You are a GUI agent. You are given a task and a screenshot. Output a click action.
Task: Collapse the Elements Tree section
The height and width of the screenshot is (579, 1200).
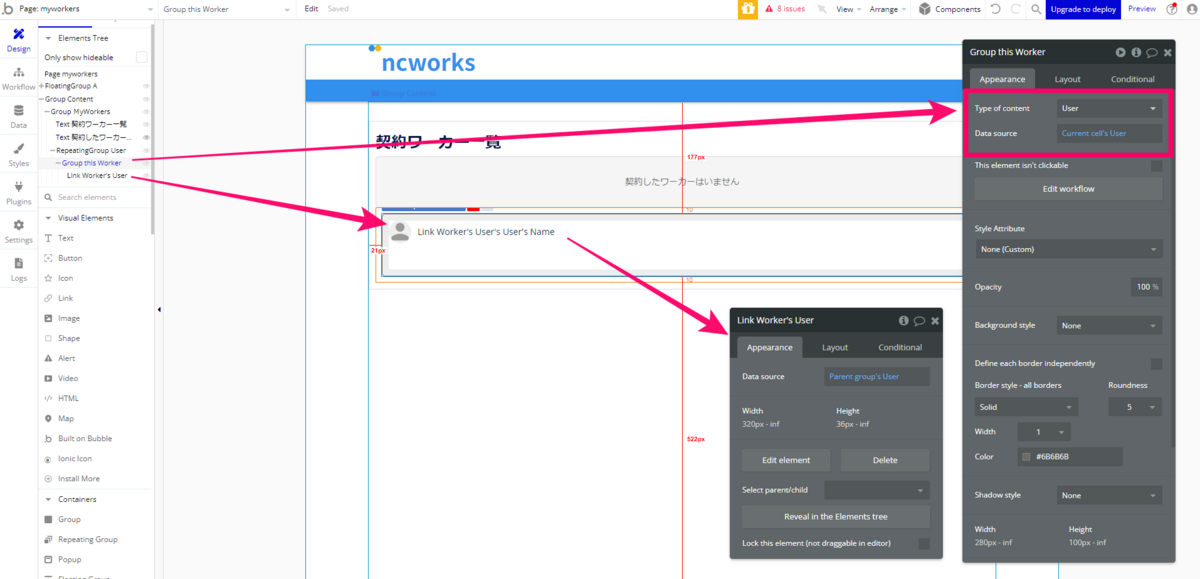(48, 38)
